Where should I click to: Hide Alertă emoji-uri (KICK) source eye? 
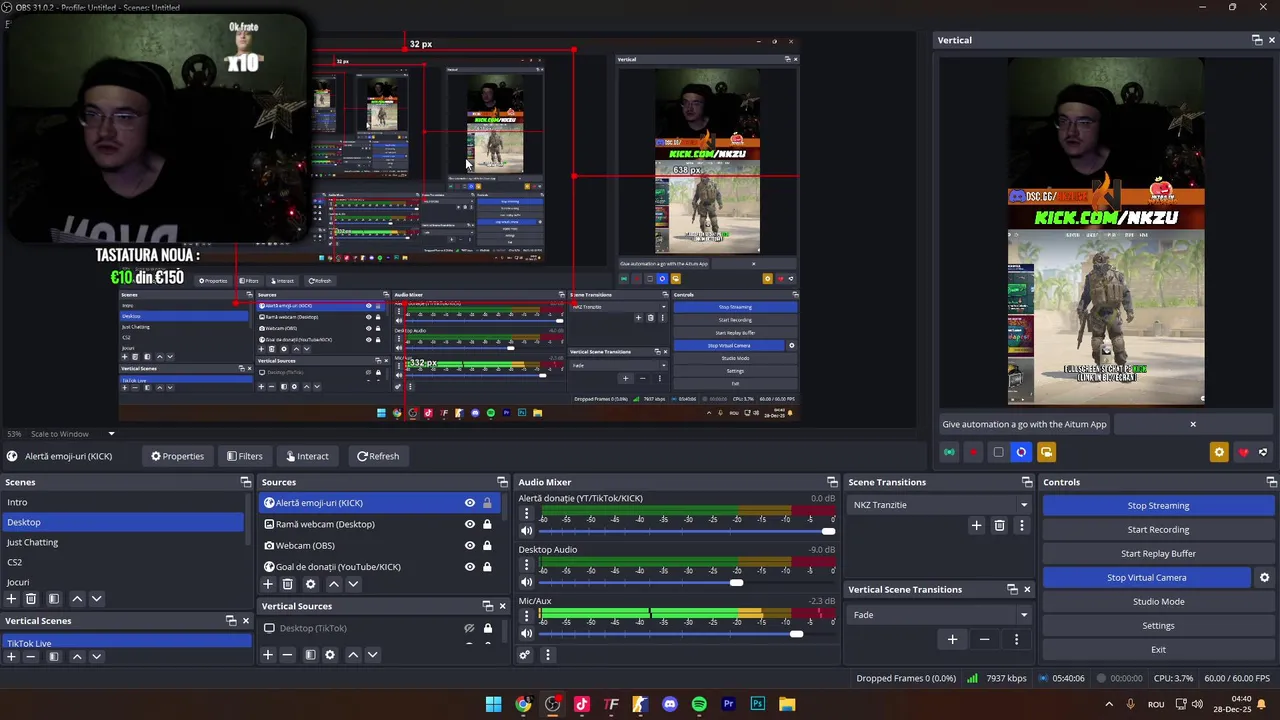[x=469, y=503]
